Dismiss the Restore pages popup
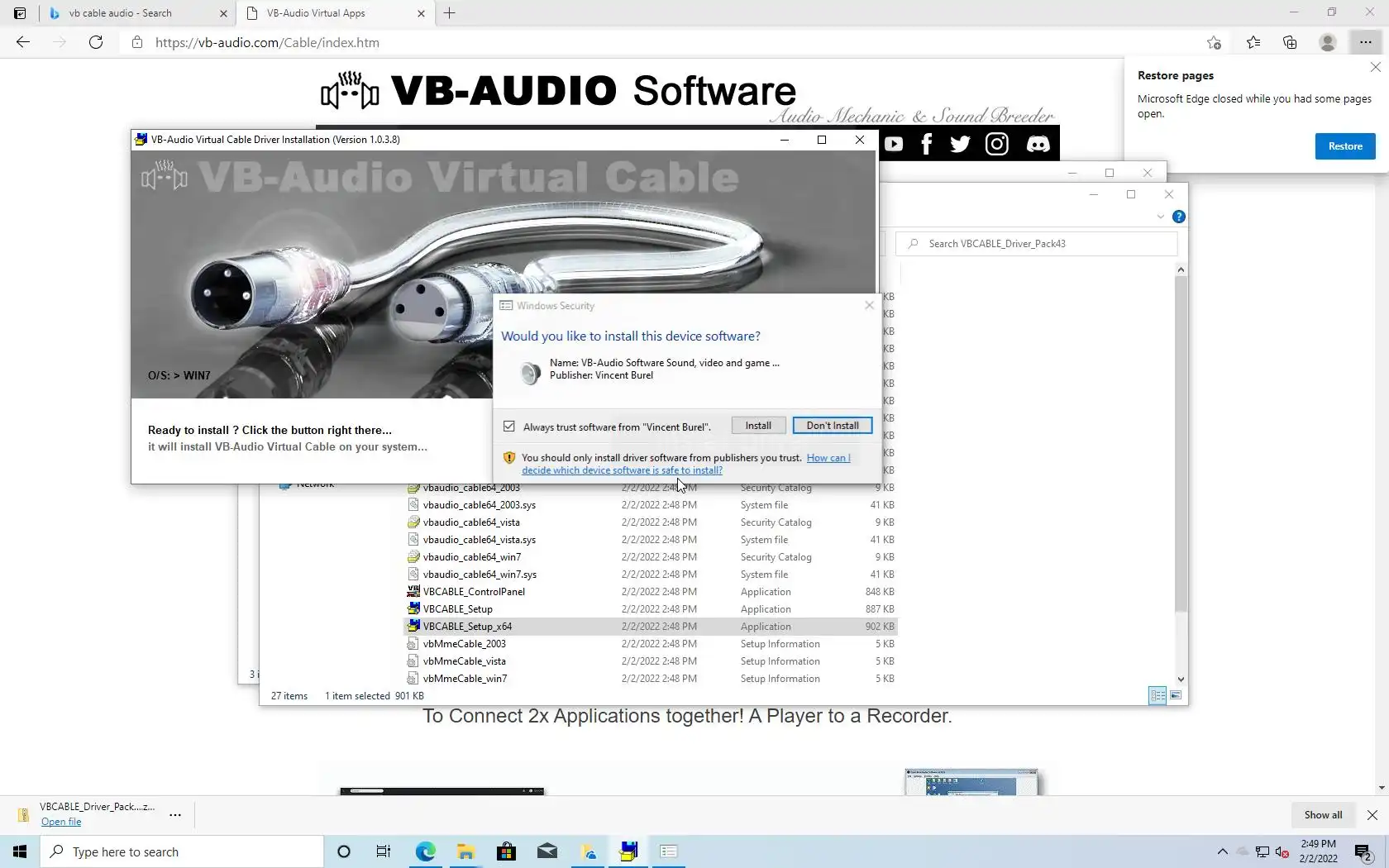The height and width of the screenshot is (868, 1389). tap(1376, 67)
